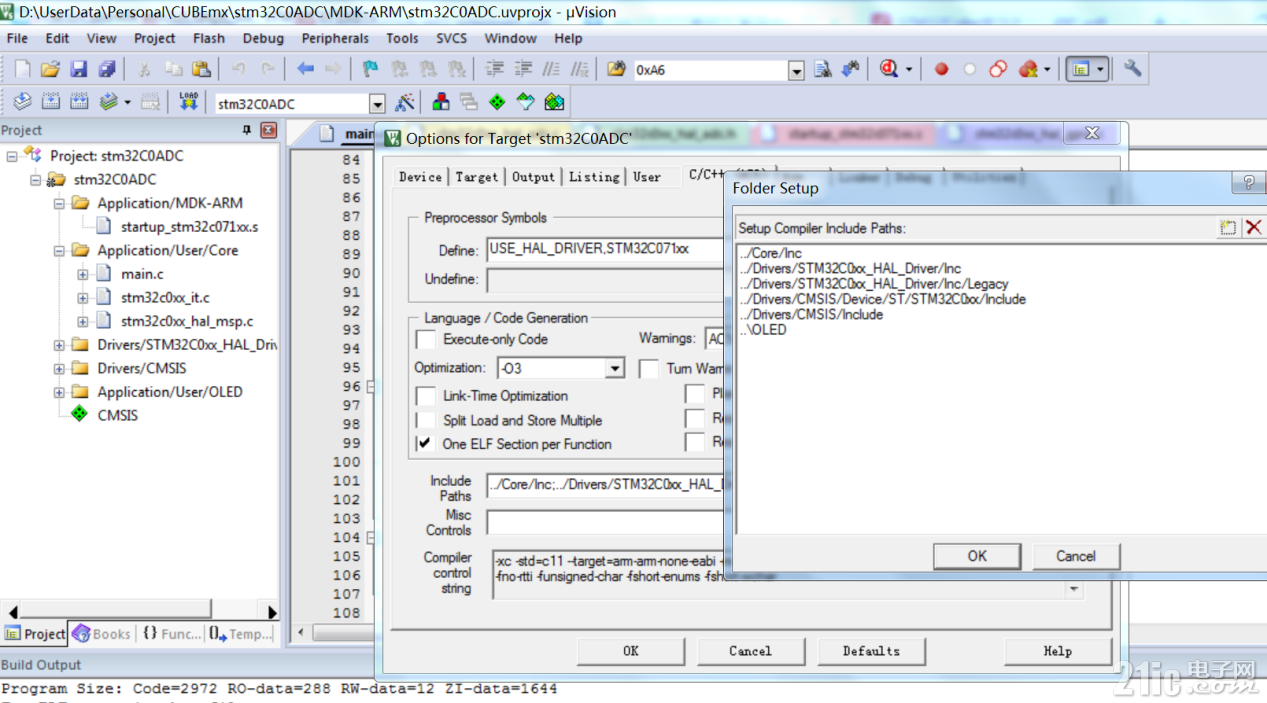1267x703 pixels.
Task: Open the Pack Installer icon
Action: 554,102
